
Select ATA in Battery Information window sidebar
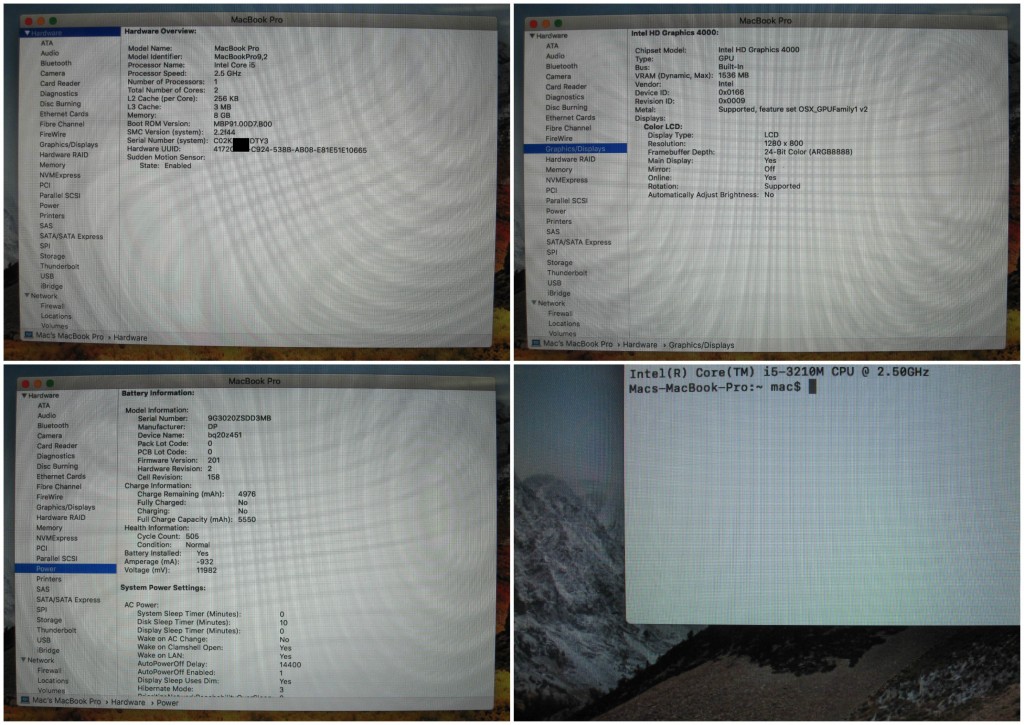click(x=44, y=406)
